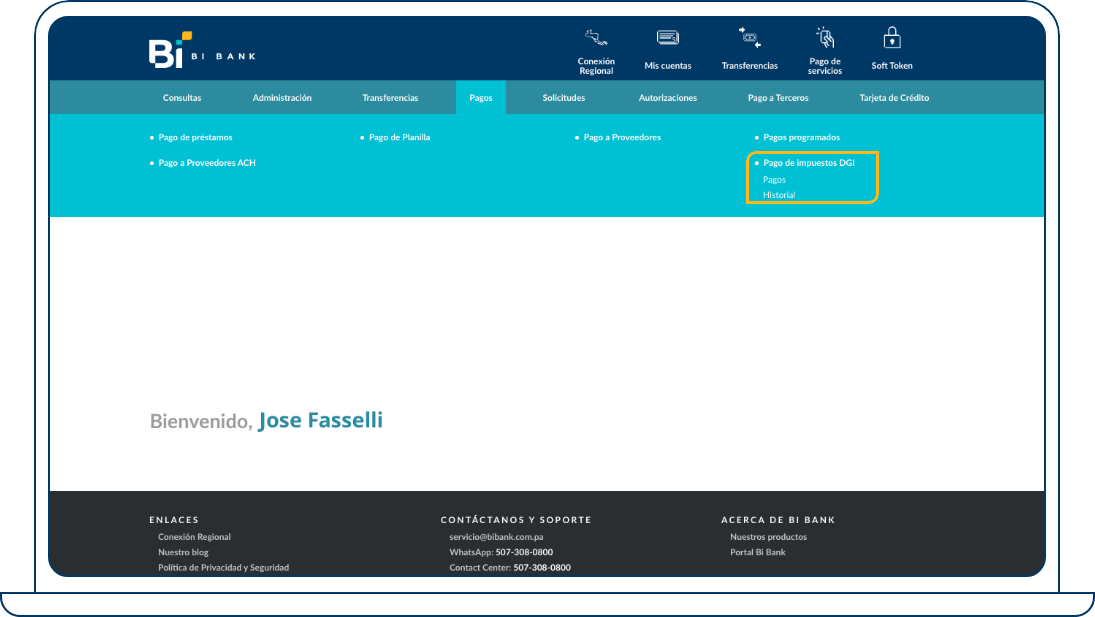Expand Pago de impuestos DGI item
This screenshot has width=1095, height=617.
(x=808, y=162)
